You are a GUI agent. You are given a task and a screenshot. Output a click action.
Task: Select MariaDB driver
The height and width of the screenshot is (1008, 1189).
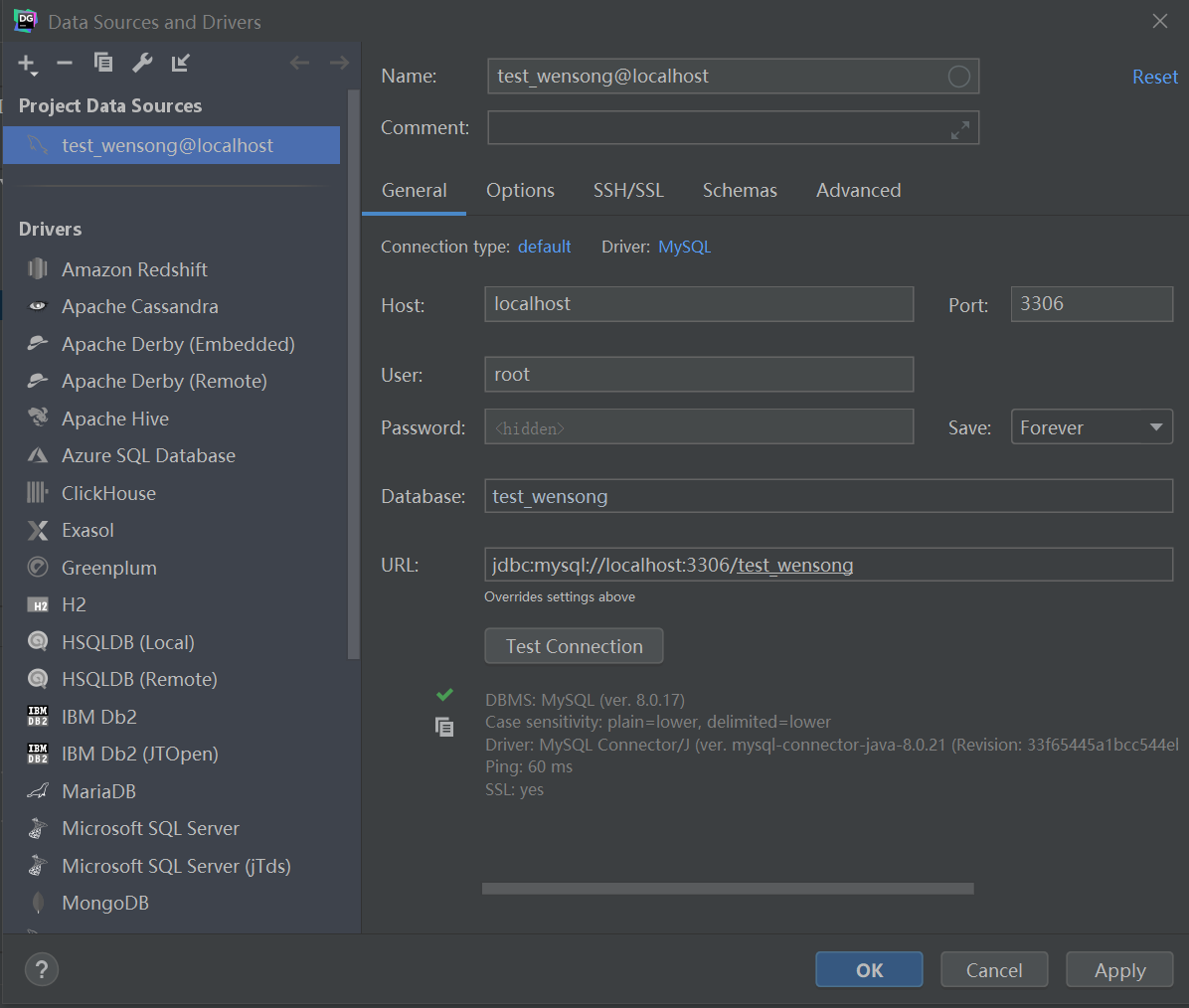point(171,791)
